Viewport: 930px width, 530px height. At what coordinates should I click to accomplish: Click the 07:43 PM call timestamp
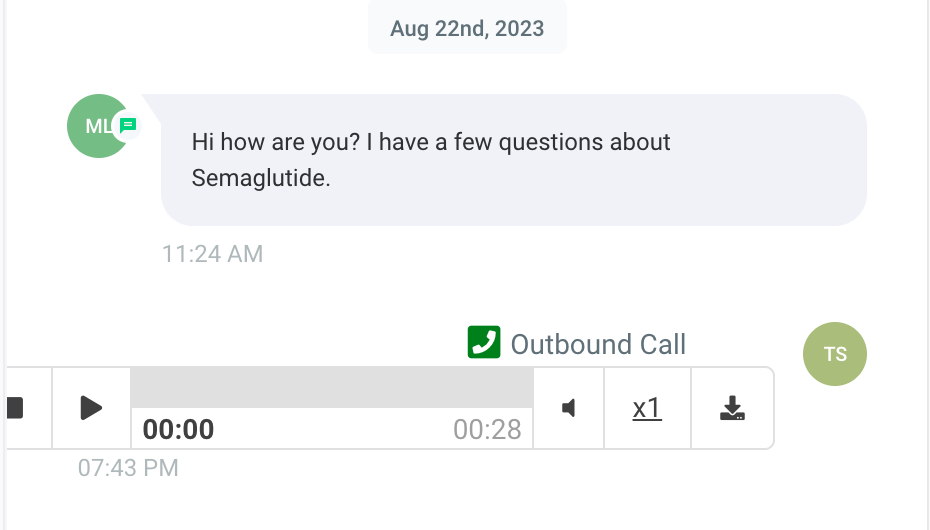tap(128, 468)
